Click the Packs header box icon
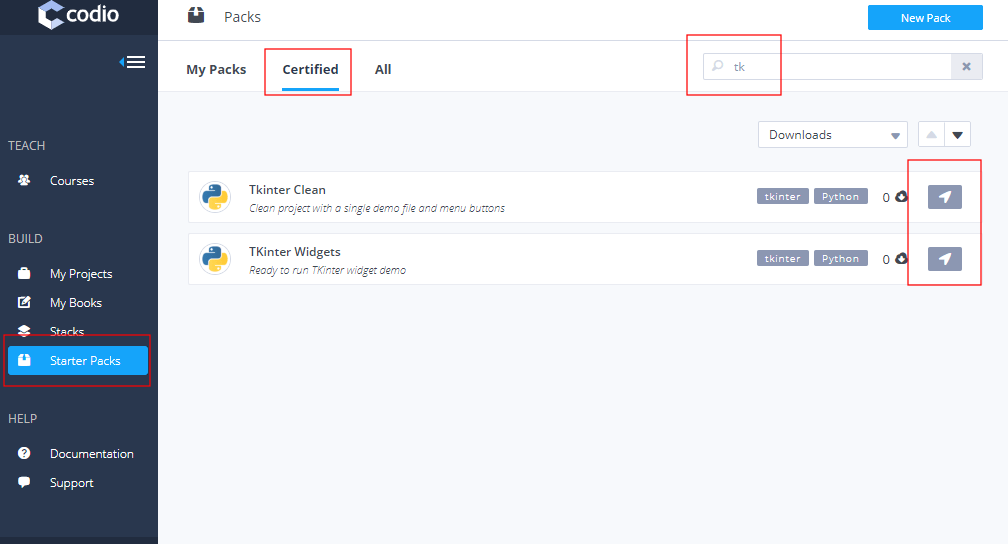This screenshot has width=1008, height=544. point(196,15)
